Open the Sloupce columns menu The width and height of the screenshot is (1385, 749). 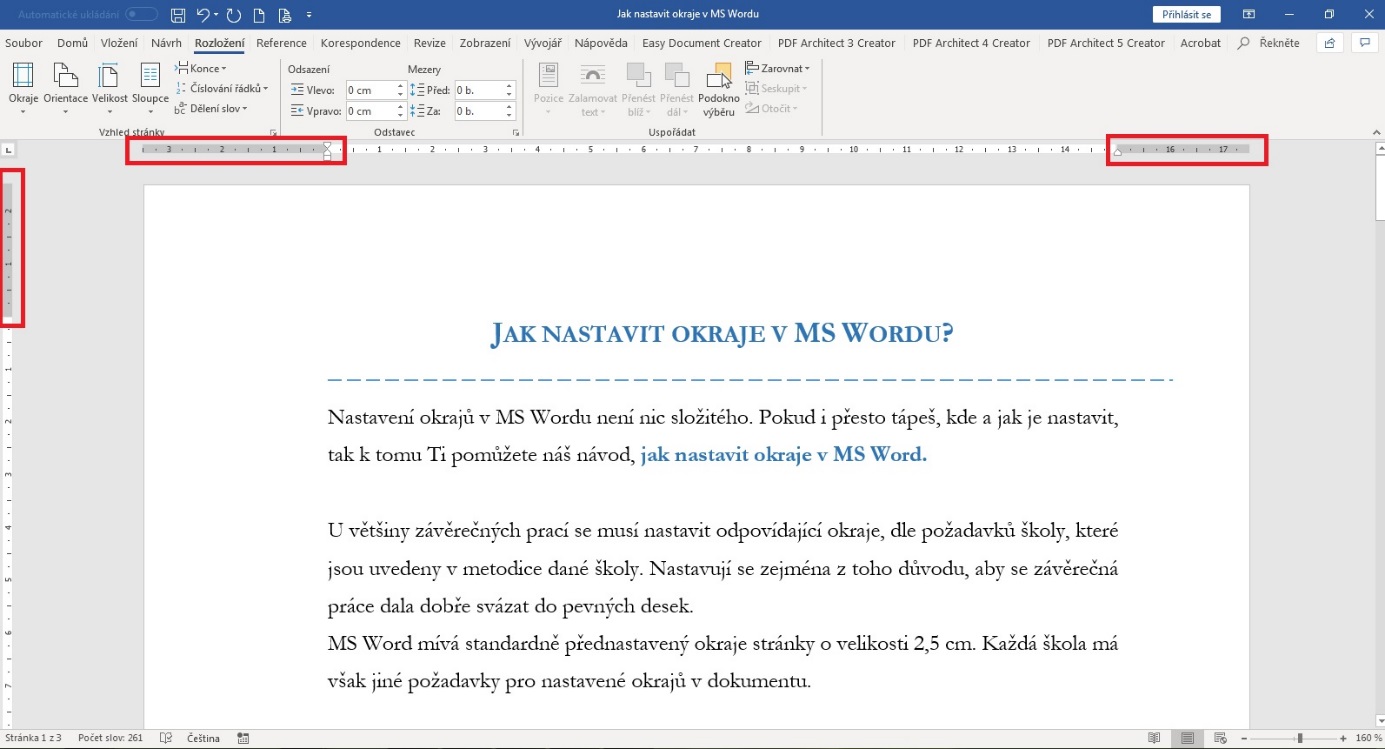tap(150, 88)
